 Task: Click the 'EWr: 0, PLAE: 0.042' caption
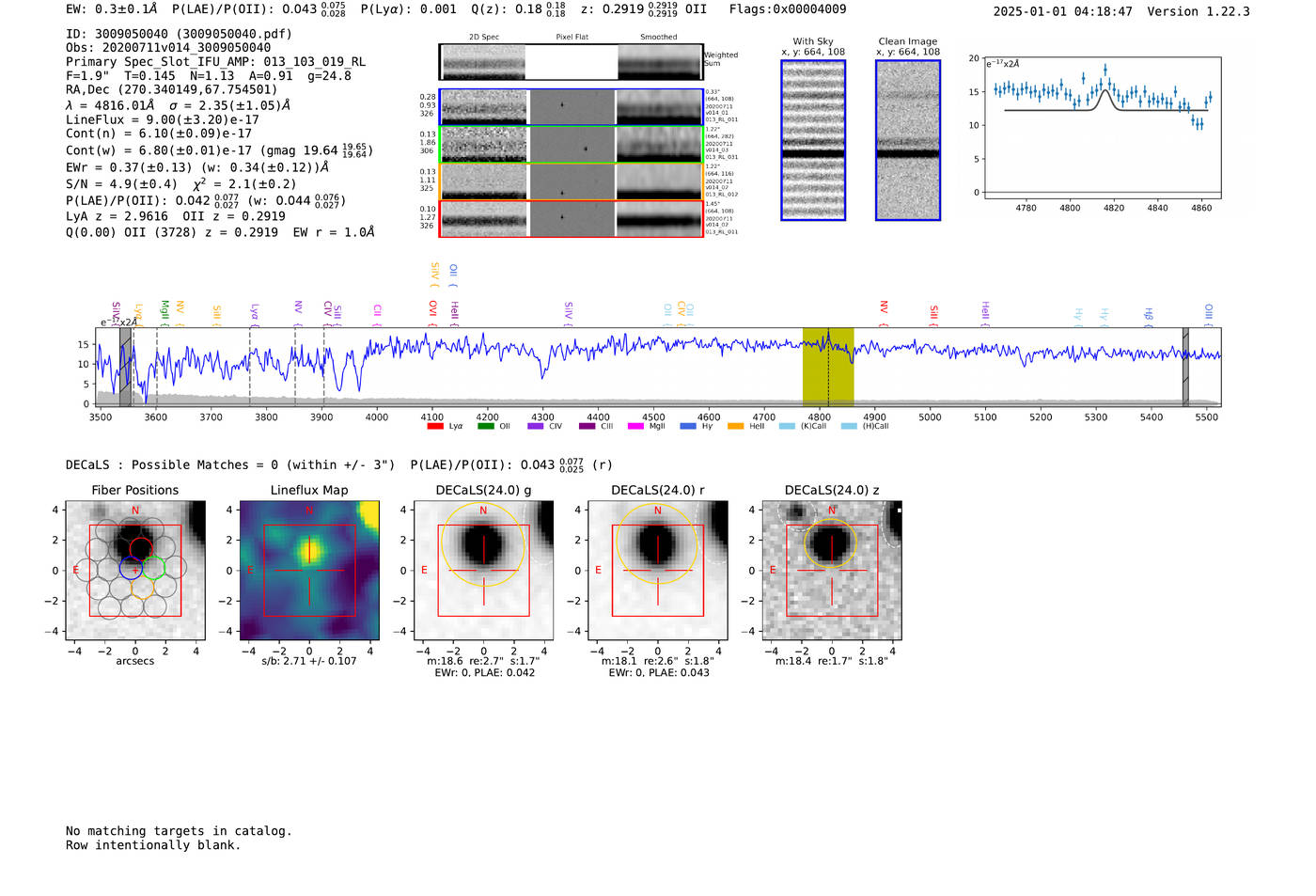pyautogui.click(x=484, y=673)
